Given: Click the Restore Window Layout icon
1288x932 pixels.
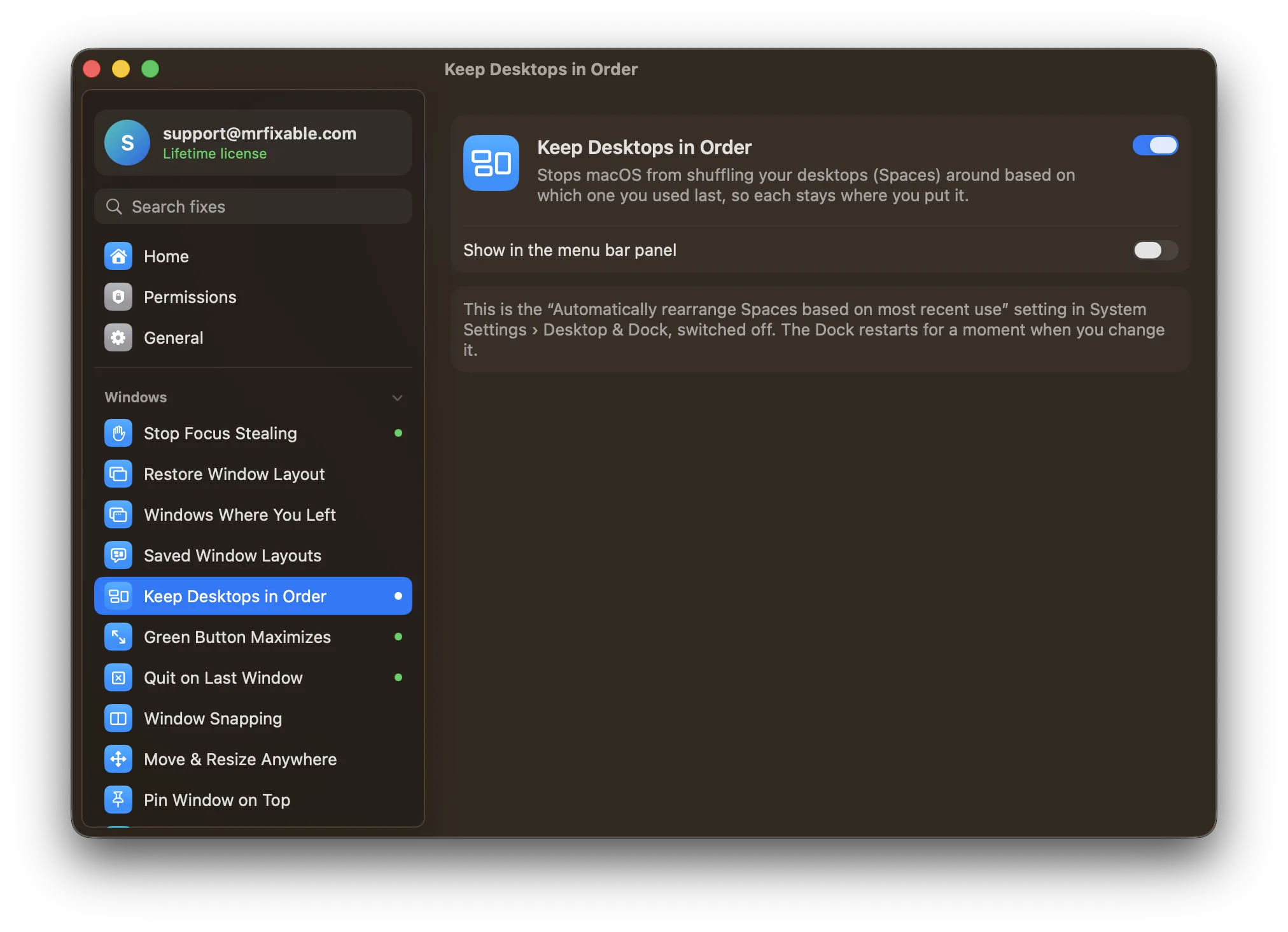Looking at the screenshot, I should click(x=118, y=474).
